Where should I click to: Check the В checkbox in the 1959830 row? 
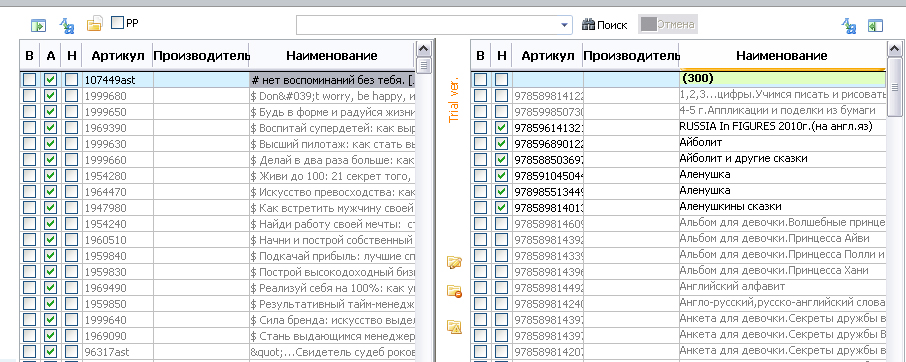click(x=29, y=271)
